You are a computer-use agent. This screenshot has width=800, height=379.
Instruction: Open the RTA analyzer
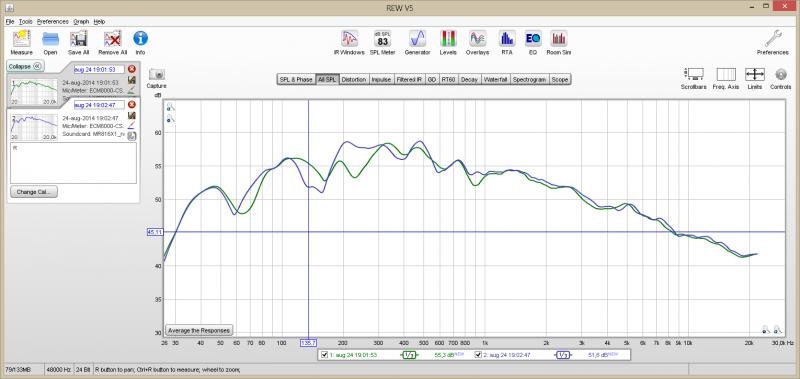[507, 39]
